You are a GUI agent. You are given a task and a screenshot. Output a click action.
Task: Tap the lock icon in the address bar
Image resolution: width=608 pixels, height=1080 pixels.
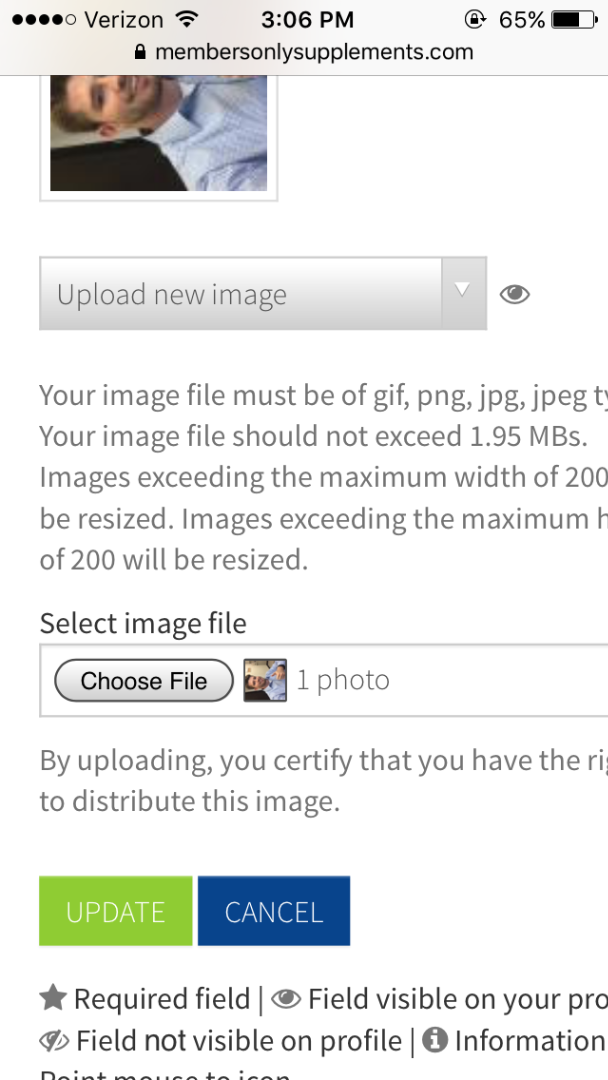tap(140, 52)
